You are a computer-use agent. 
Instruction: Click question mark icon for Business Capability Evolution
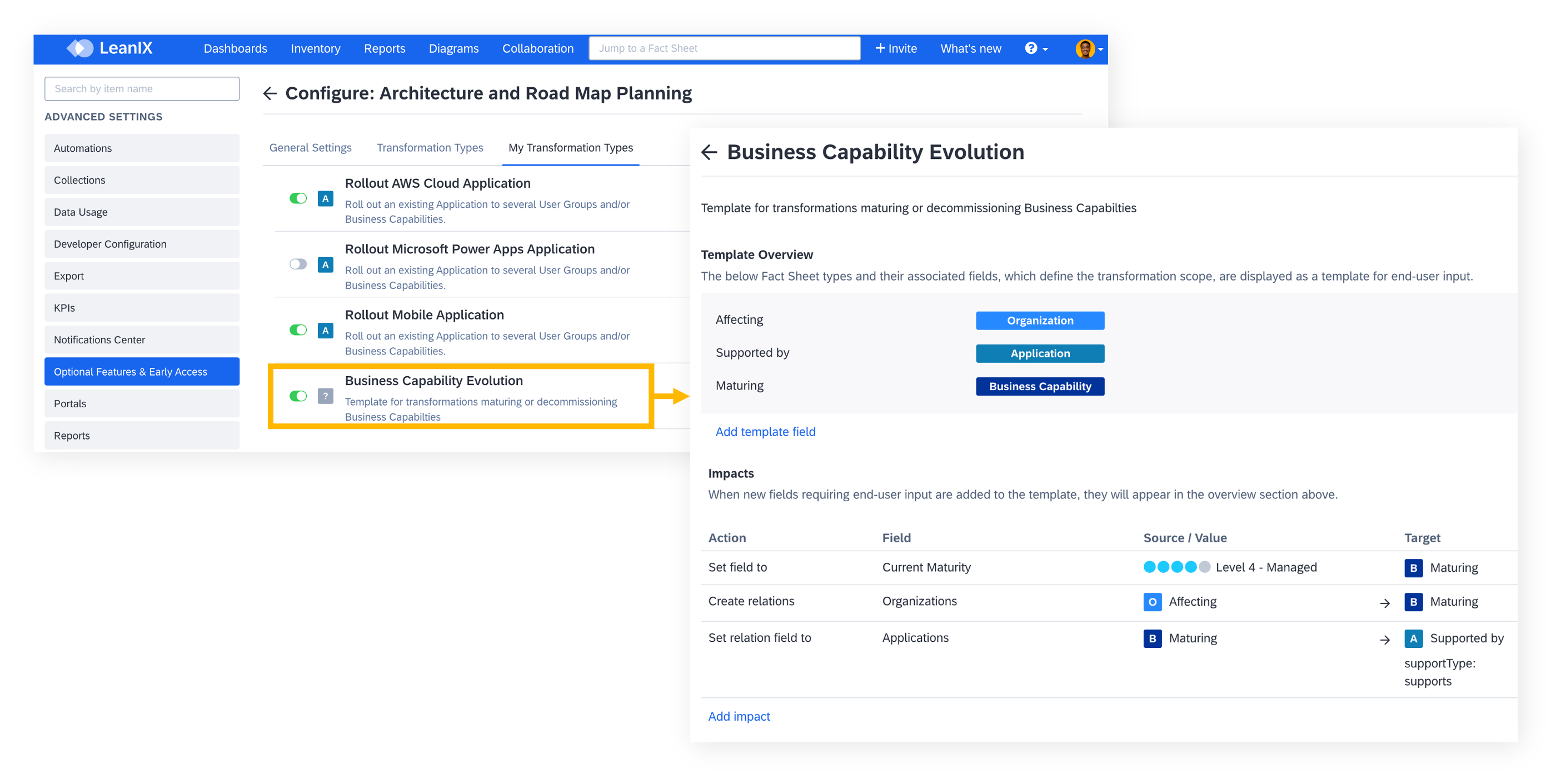point(326,396)
